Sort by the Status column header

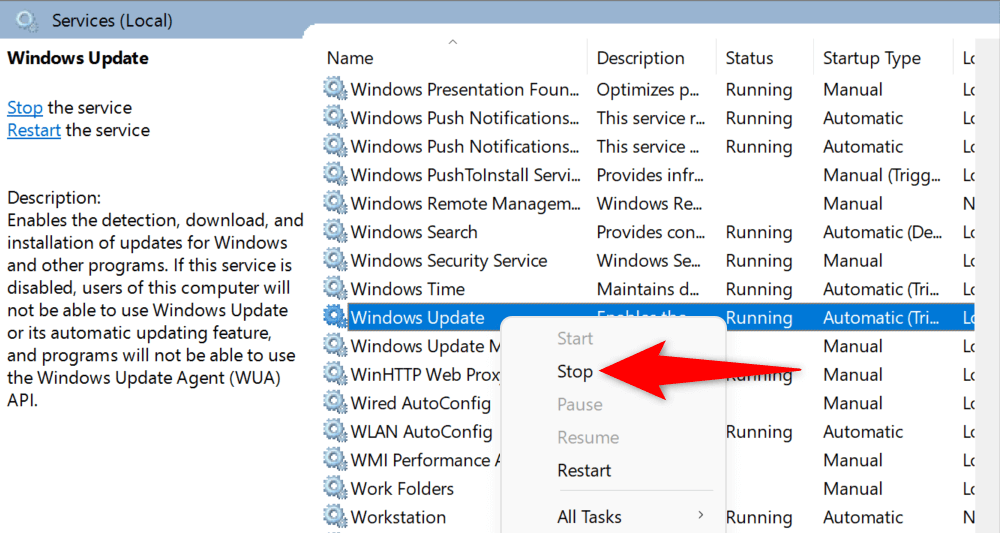tap(749, 58)
